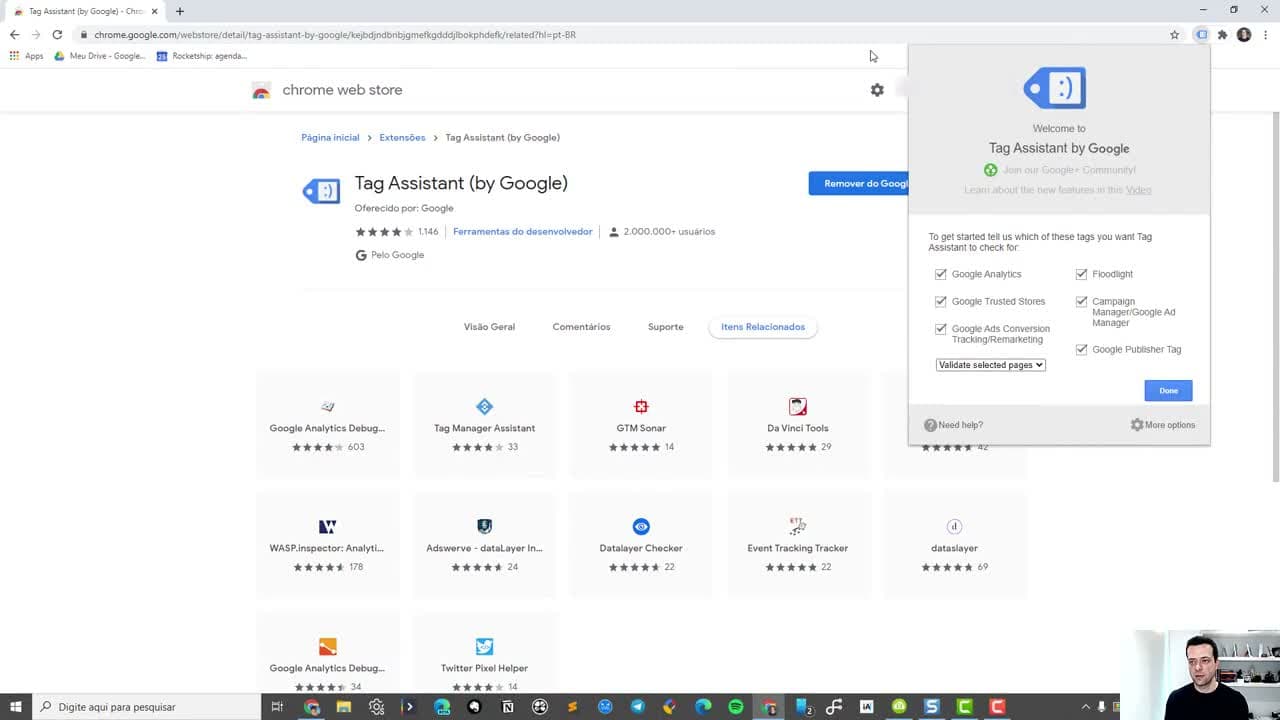Uncheck Google Trusted Stores checkbox
The height and width of the screenshot is (720, 1280).
pyautogui.click(x=940, y=301)
